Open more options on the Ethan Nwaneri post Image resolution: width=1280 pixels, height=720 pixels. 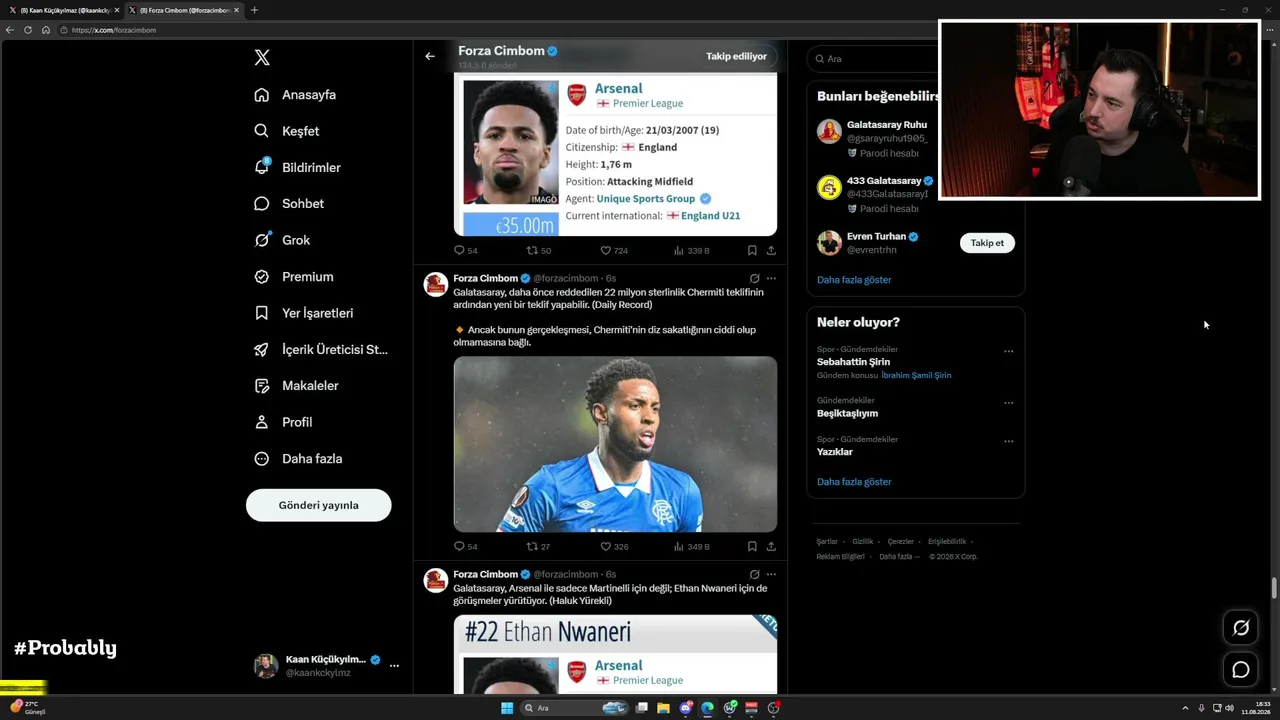[771, 574]
